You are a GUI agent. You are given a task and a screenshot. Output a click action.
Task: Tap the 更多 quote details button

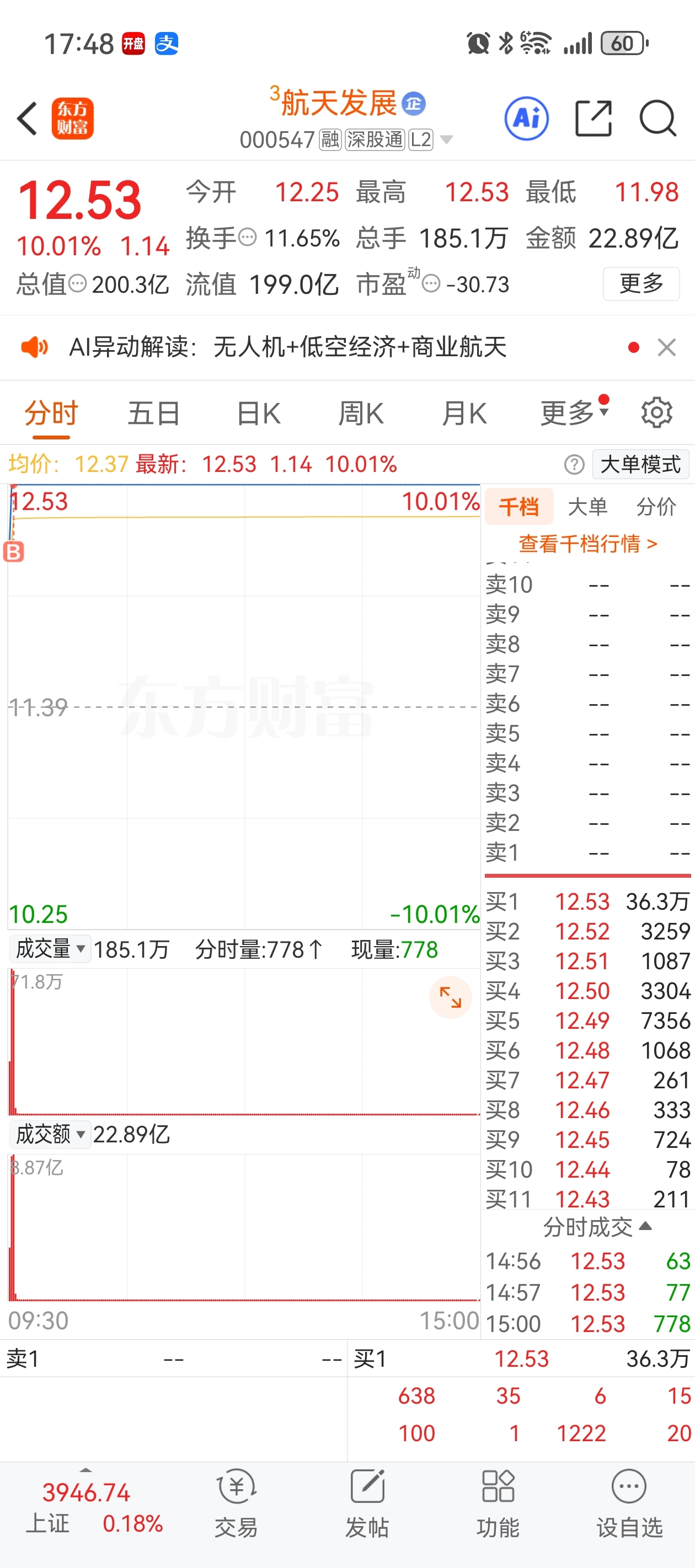pyautogui.click(x=641, y=283)
